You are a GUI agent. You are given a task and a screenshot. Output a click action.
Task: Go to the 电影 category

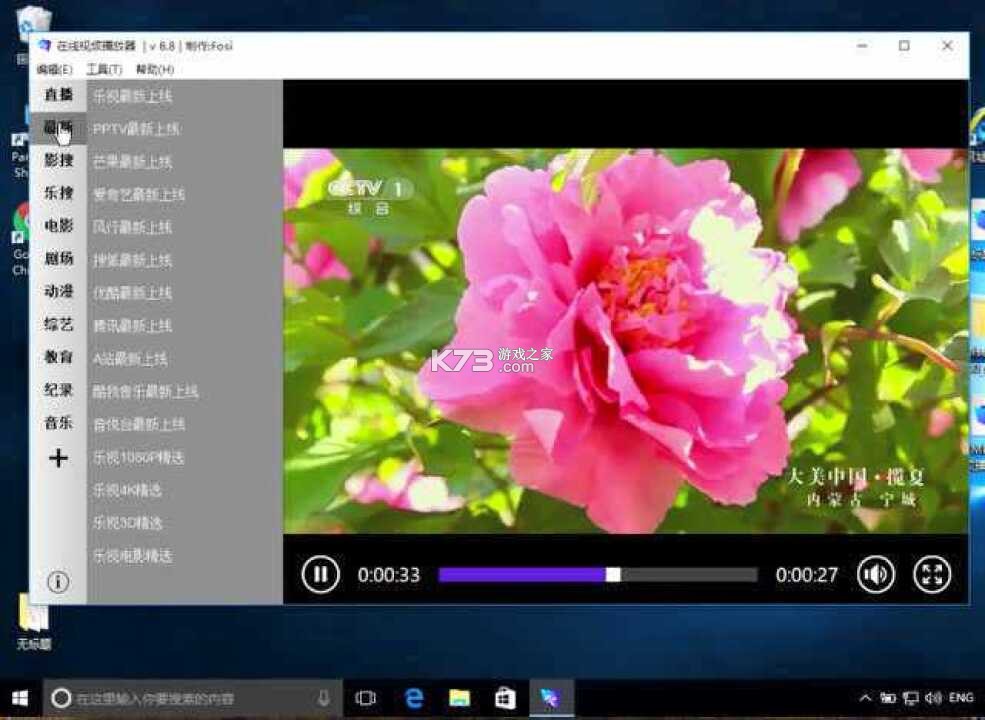point(58,226)
